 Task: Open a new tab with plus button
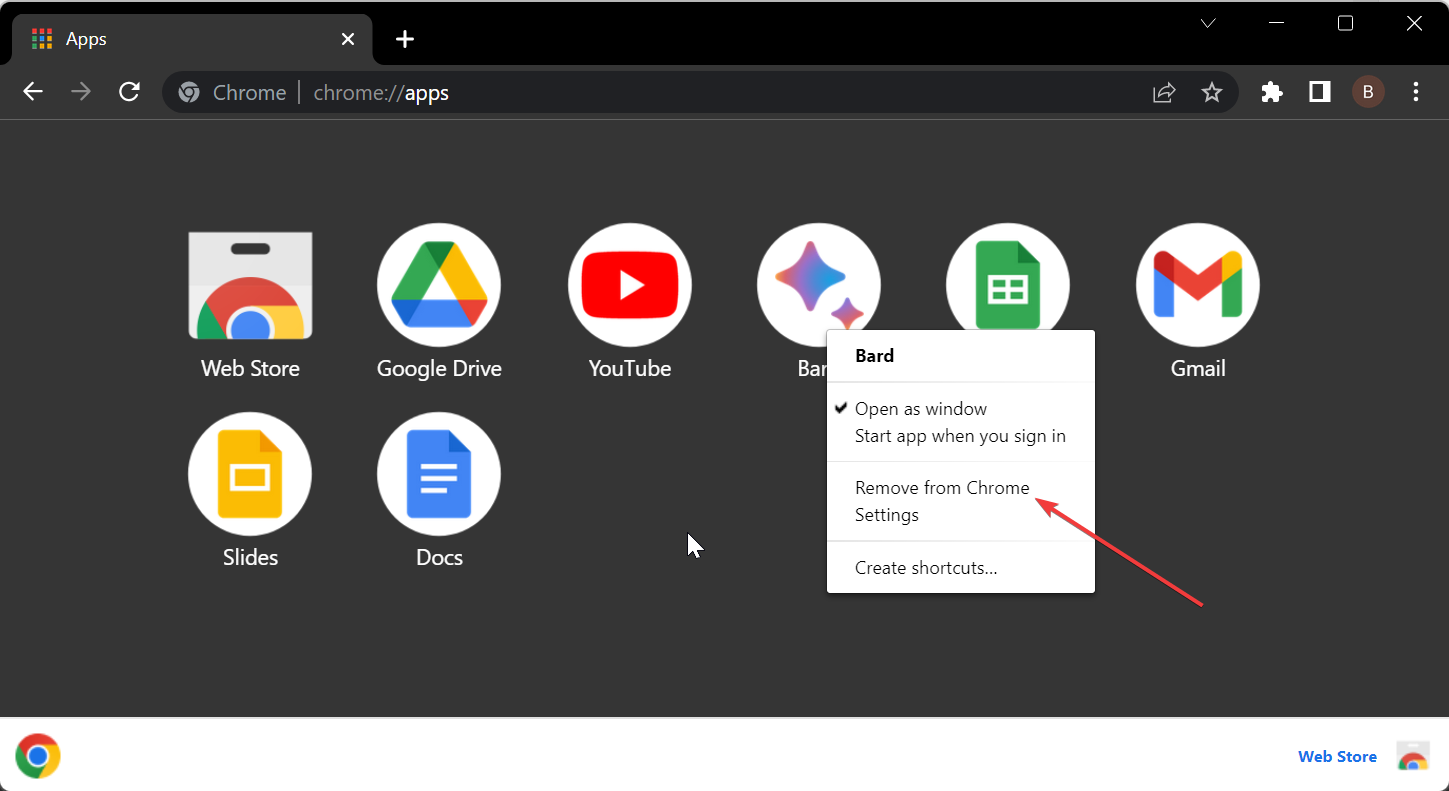(404, 39)
